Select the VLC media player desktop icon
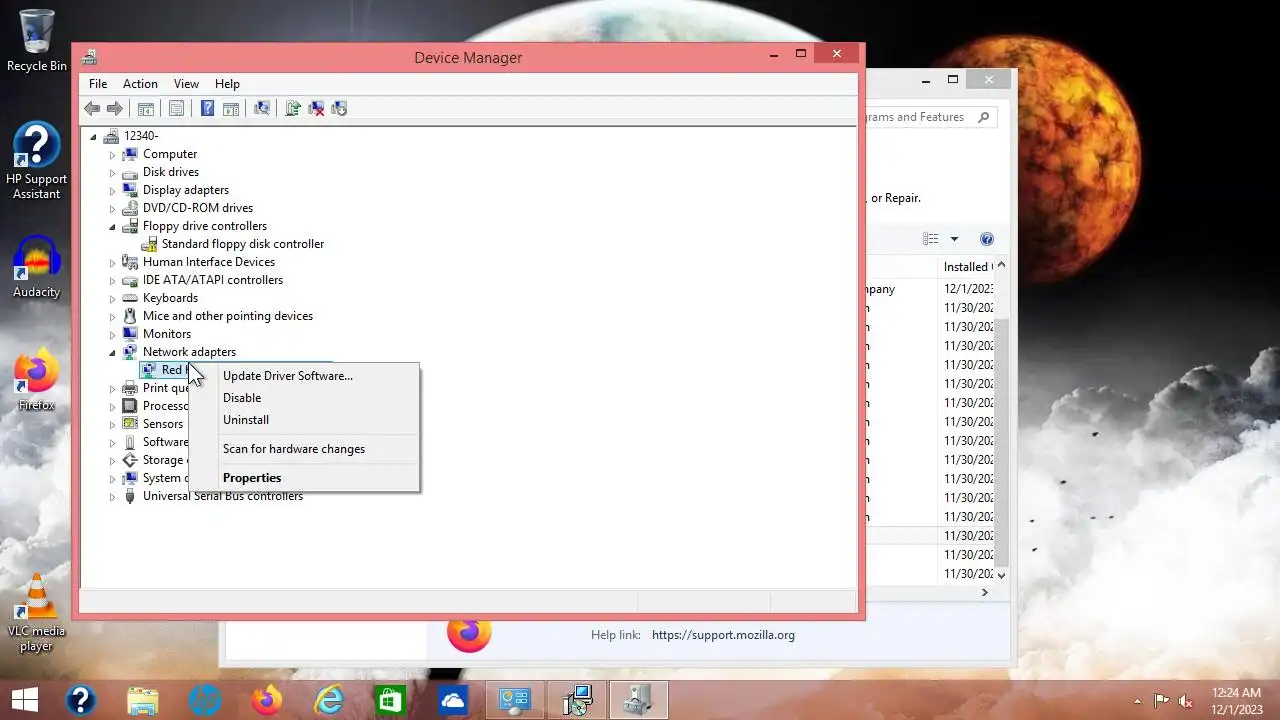Viewport: 1280px width, 720px height. click(37, 613)
